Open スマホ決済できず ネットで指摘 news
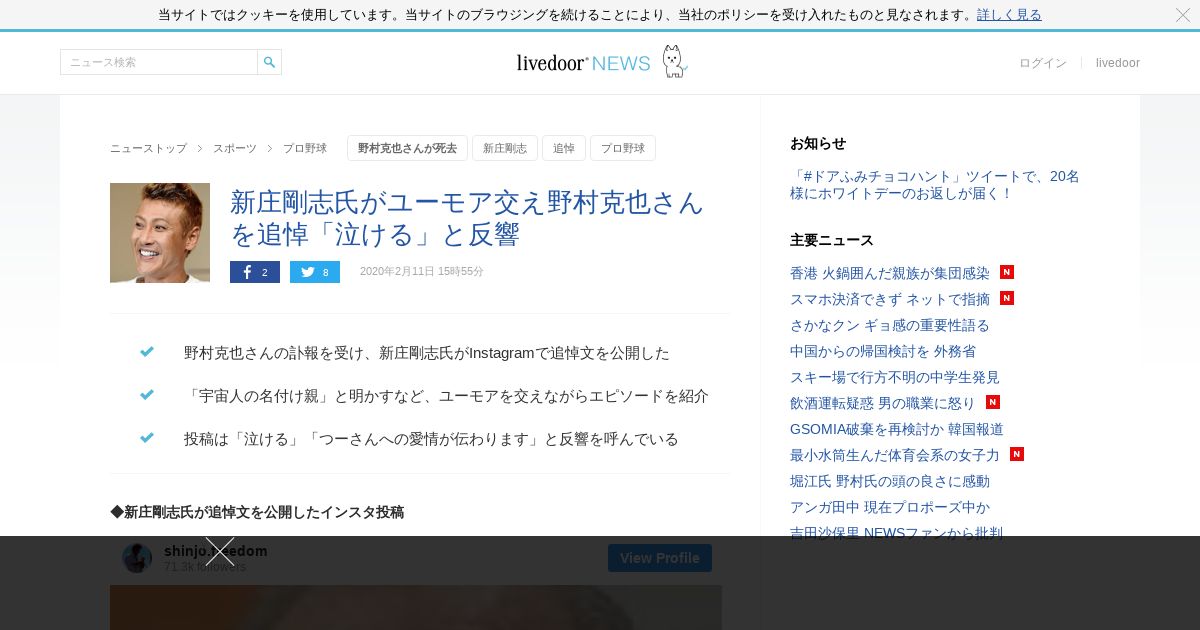 [x=890, y=299]
